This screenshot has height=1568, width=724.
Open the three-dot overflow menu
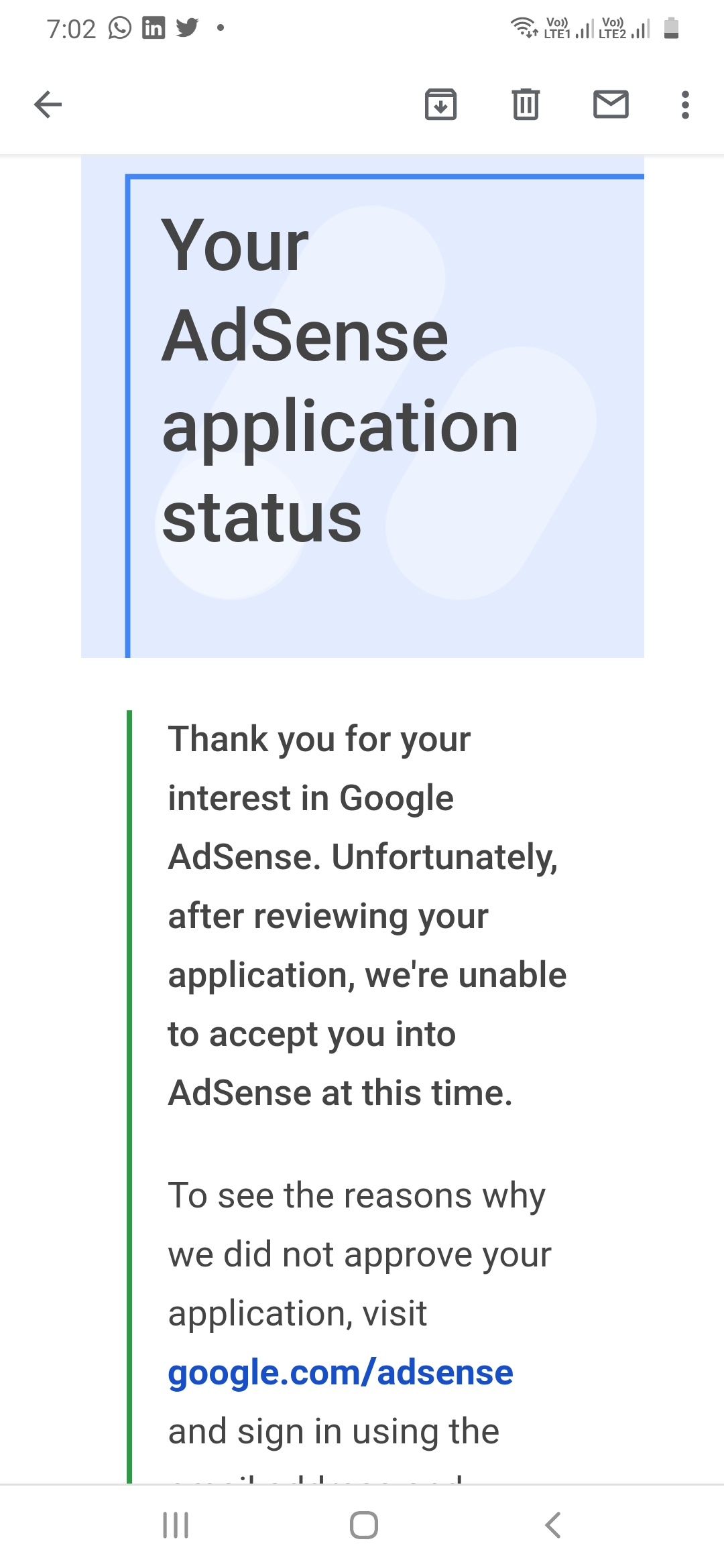[x=684, y=105]
